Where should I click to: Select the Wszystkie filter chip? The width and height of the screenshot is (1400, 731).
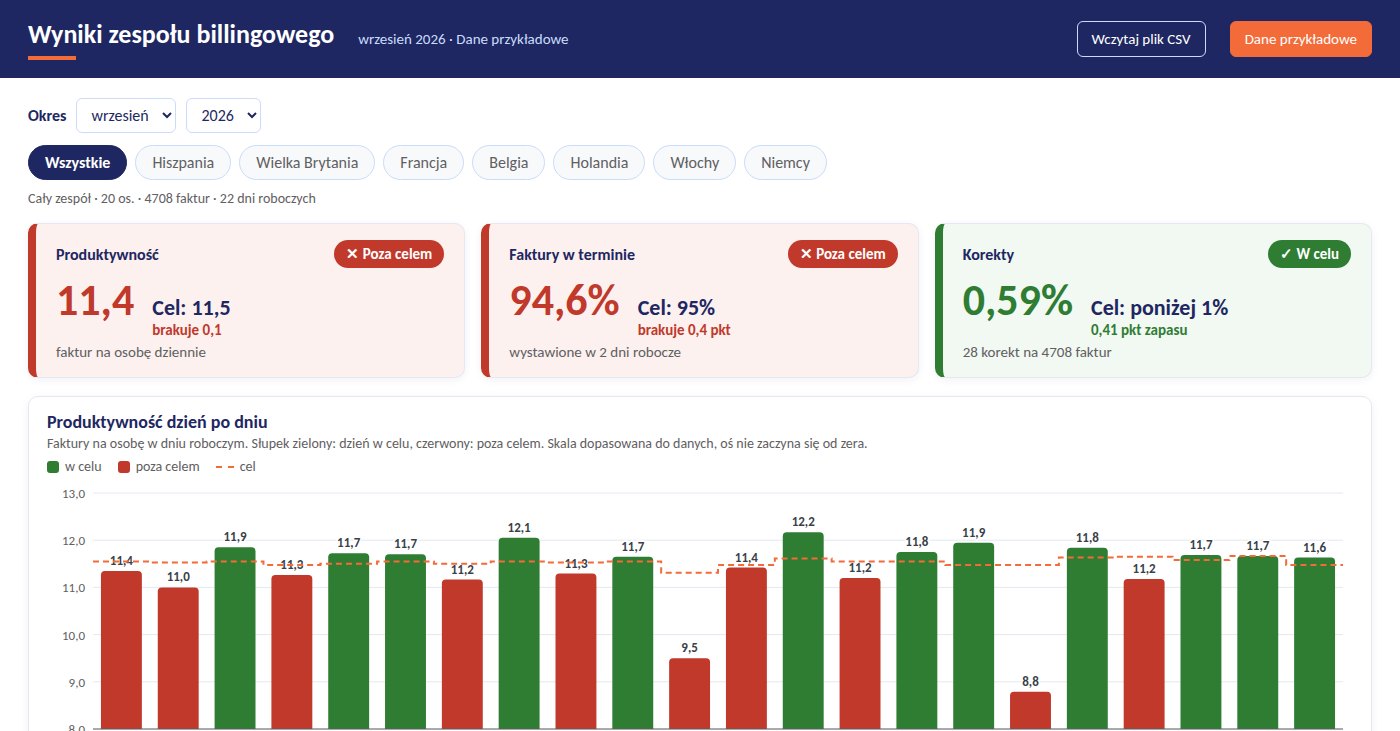(x=78, y=163)
